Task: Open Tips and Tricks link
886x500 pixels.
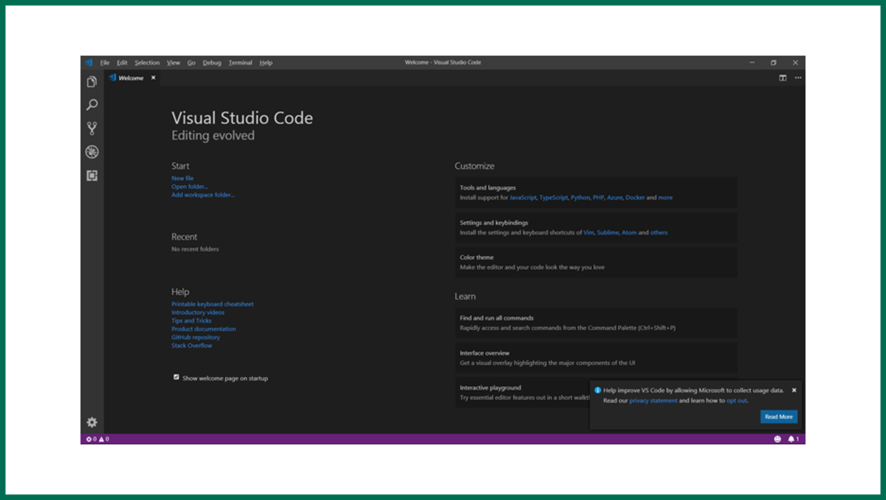Action: 192,320
